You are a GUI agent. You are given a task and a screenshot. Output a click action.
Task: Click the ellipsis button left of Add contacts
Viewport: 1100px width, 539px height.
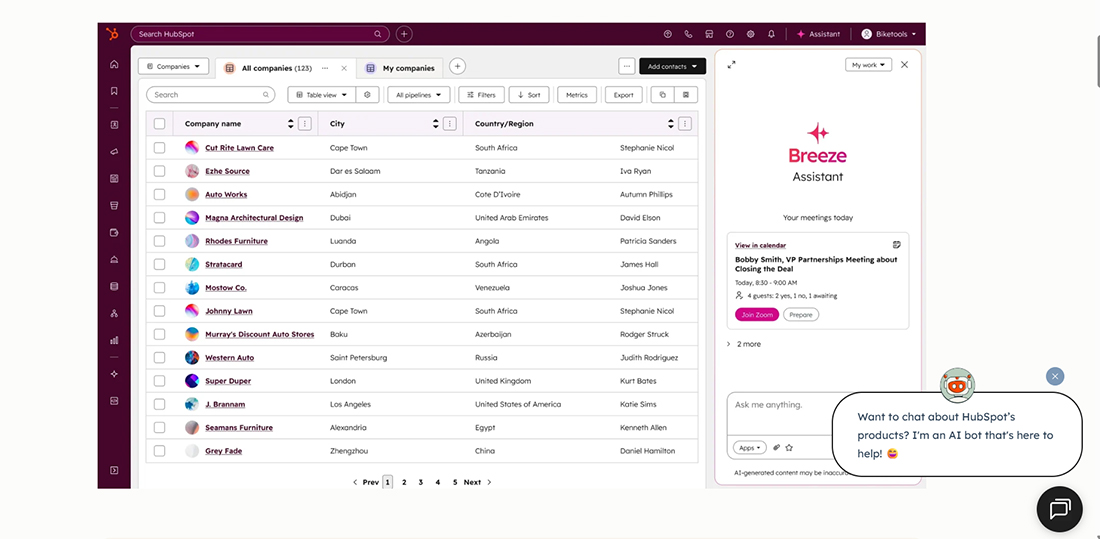(x=626, y=66)
